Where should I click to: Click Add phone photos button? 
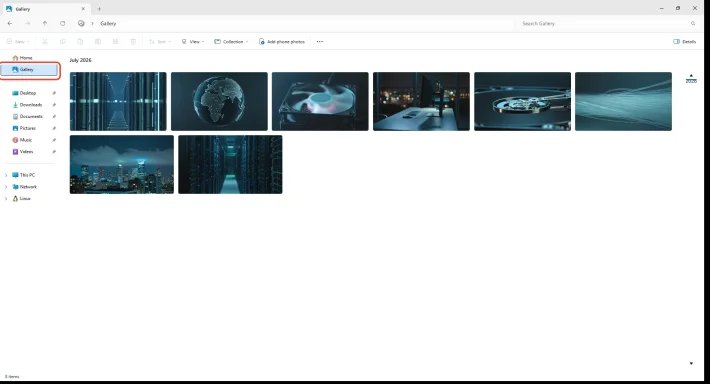(x=282, y=42)
